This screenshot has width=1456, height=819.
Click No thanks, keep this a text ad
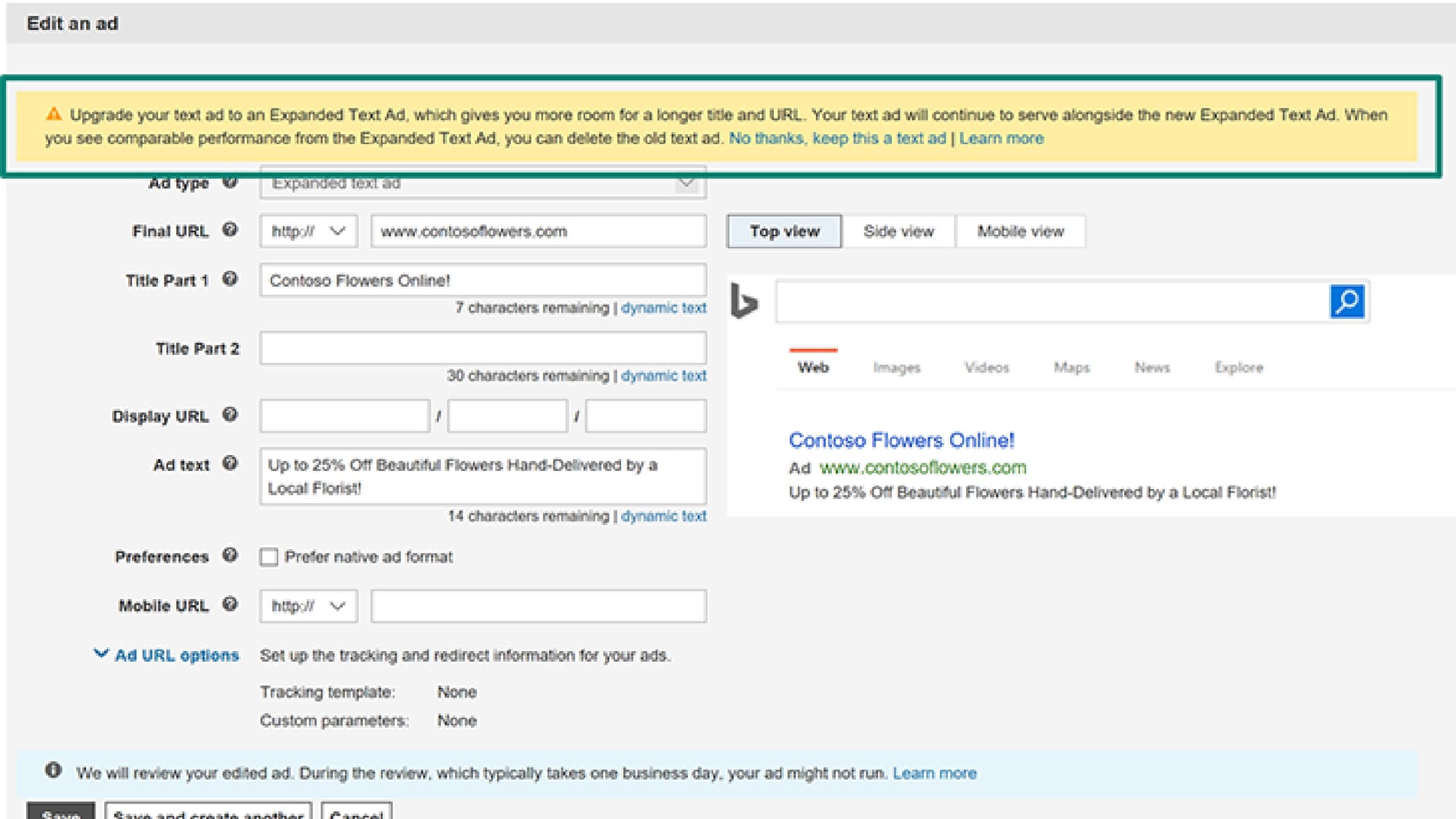point(837,138)
